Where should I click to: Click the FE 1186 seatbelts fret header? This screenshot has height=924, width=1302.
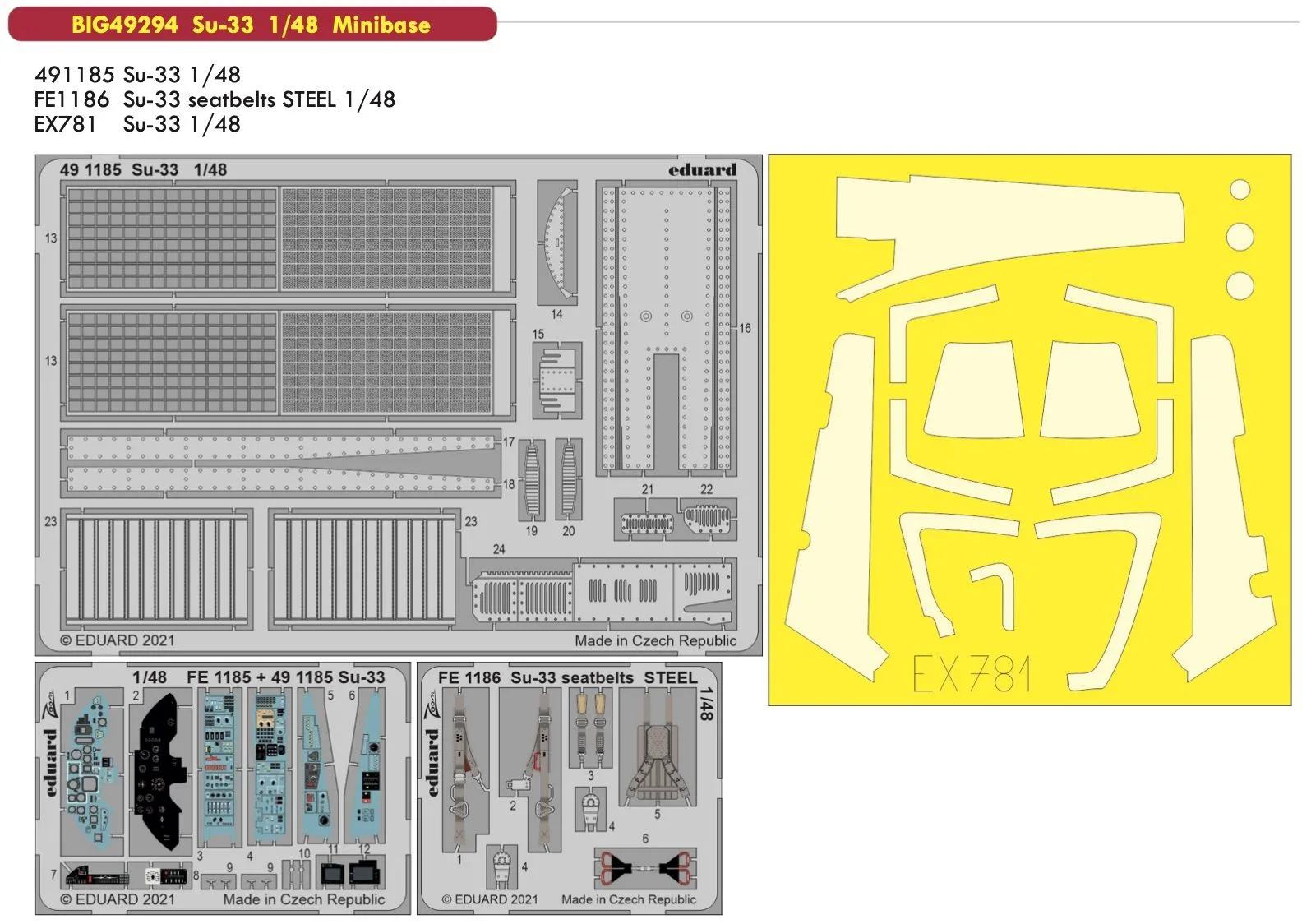(x=567, y=677)
